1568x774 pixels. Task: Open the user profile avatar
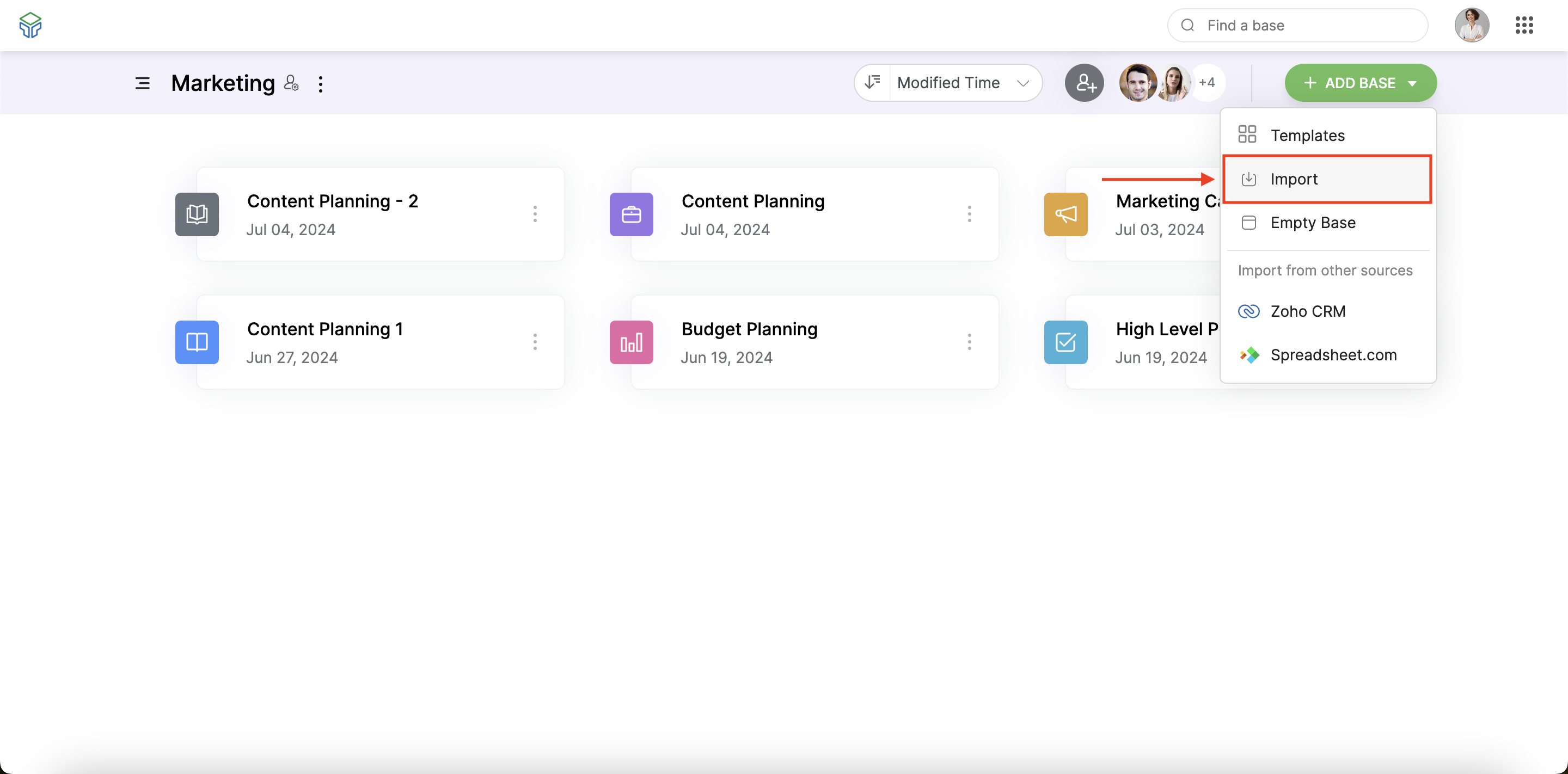[1472, 25]
